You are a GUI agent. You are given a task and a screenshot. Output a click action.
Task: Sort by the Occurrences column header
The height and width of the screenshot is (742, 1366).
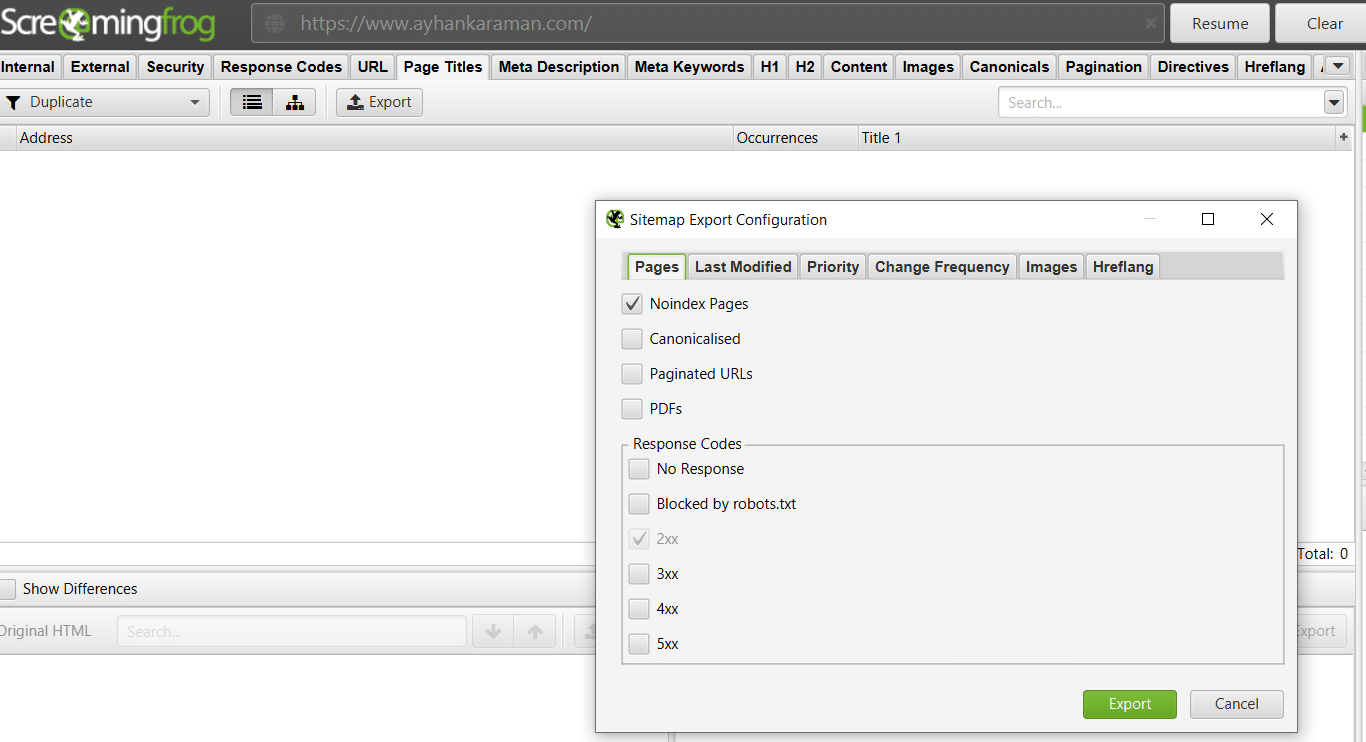[x=796, y=138]
